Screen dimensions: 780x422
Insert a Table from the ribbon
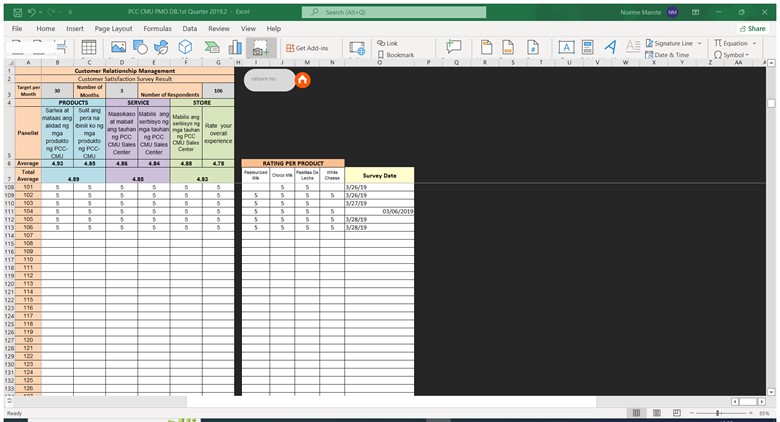pyautogui.click(x=89, y=47)
